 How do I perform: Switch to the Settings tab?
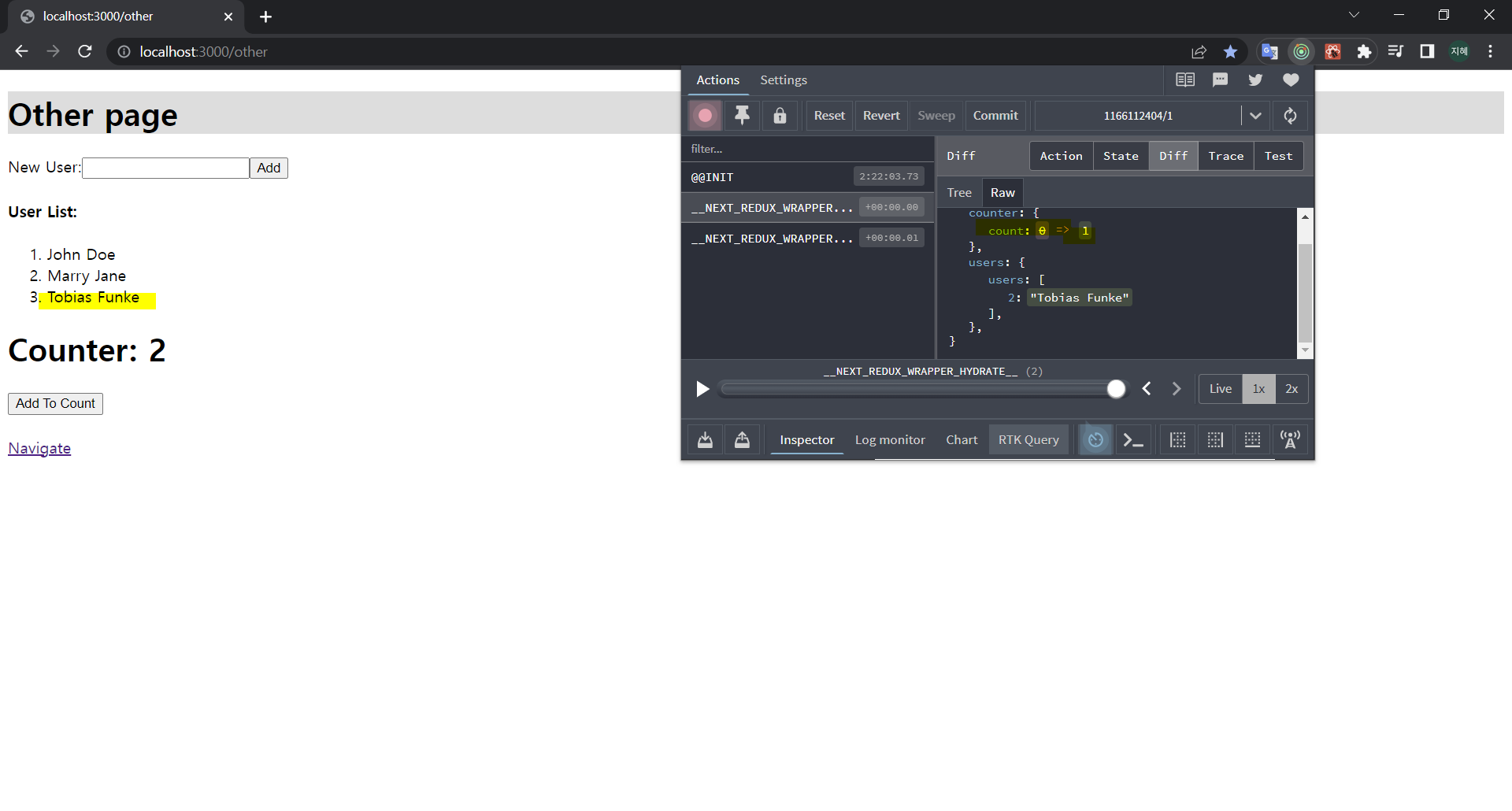coord(784,80)
